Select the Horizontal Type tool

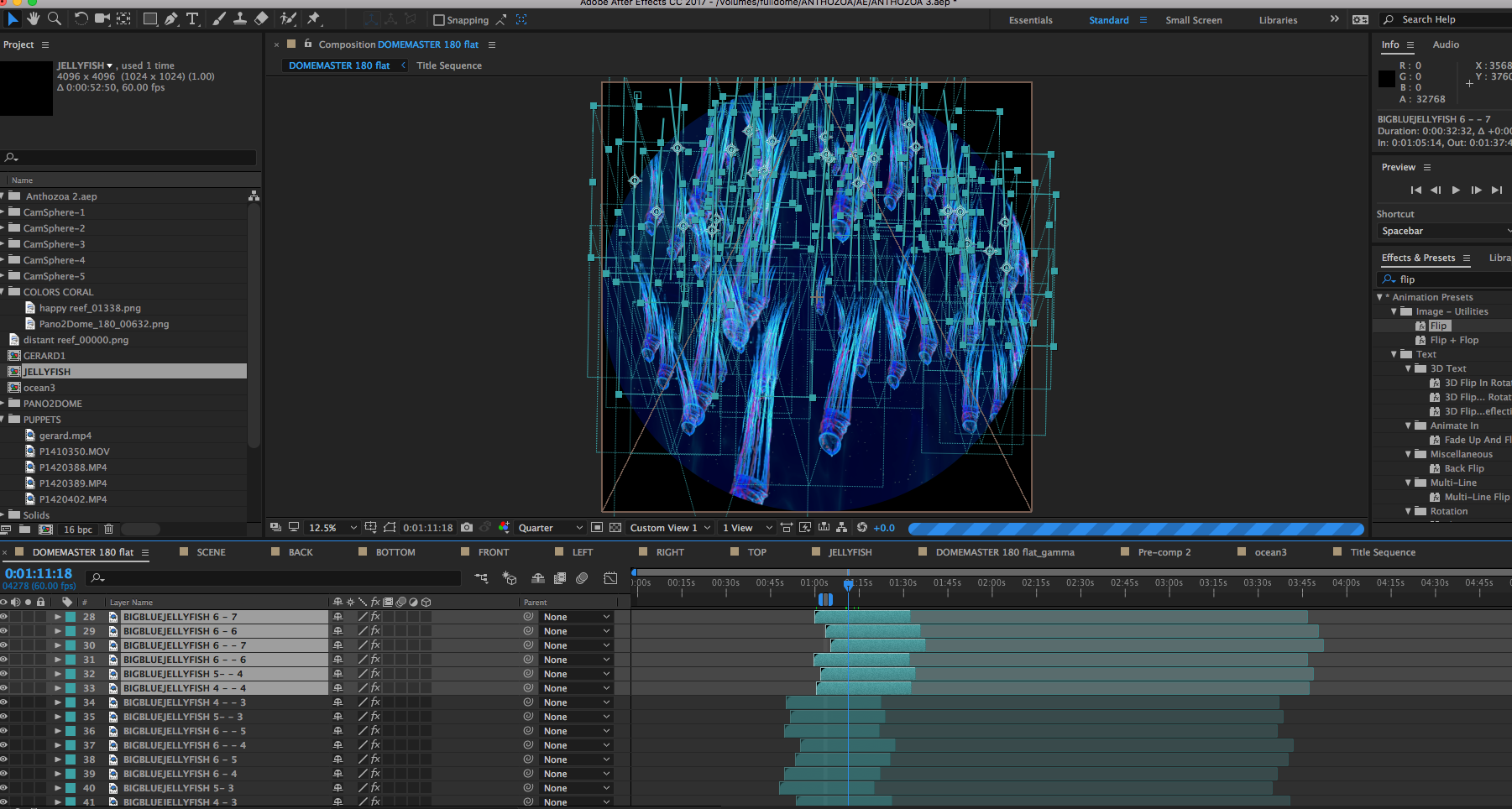click(192, 18)
